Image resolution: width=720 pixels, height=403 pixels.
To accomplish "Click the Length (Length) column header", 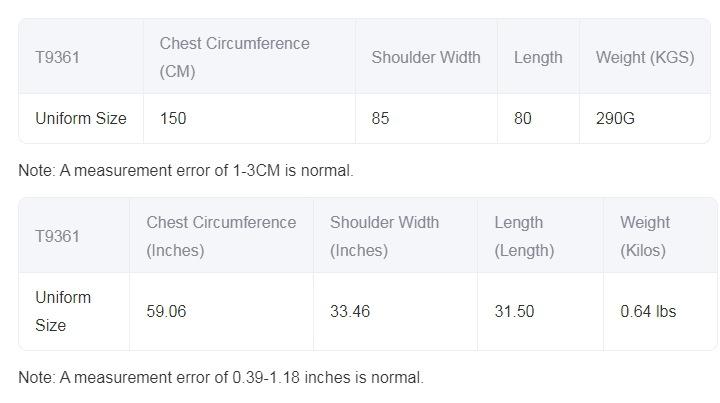I will tap(524, 236).
